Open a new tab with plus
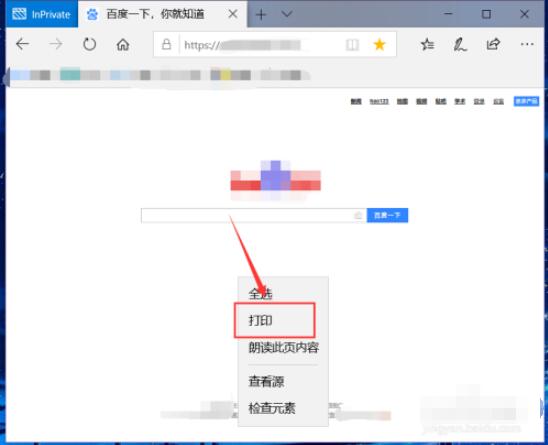This screenshot has width=548, height=445. pyautogui.click(x=261, y=14)
